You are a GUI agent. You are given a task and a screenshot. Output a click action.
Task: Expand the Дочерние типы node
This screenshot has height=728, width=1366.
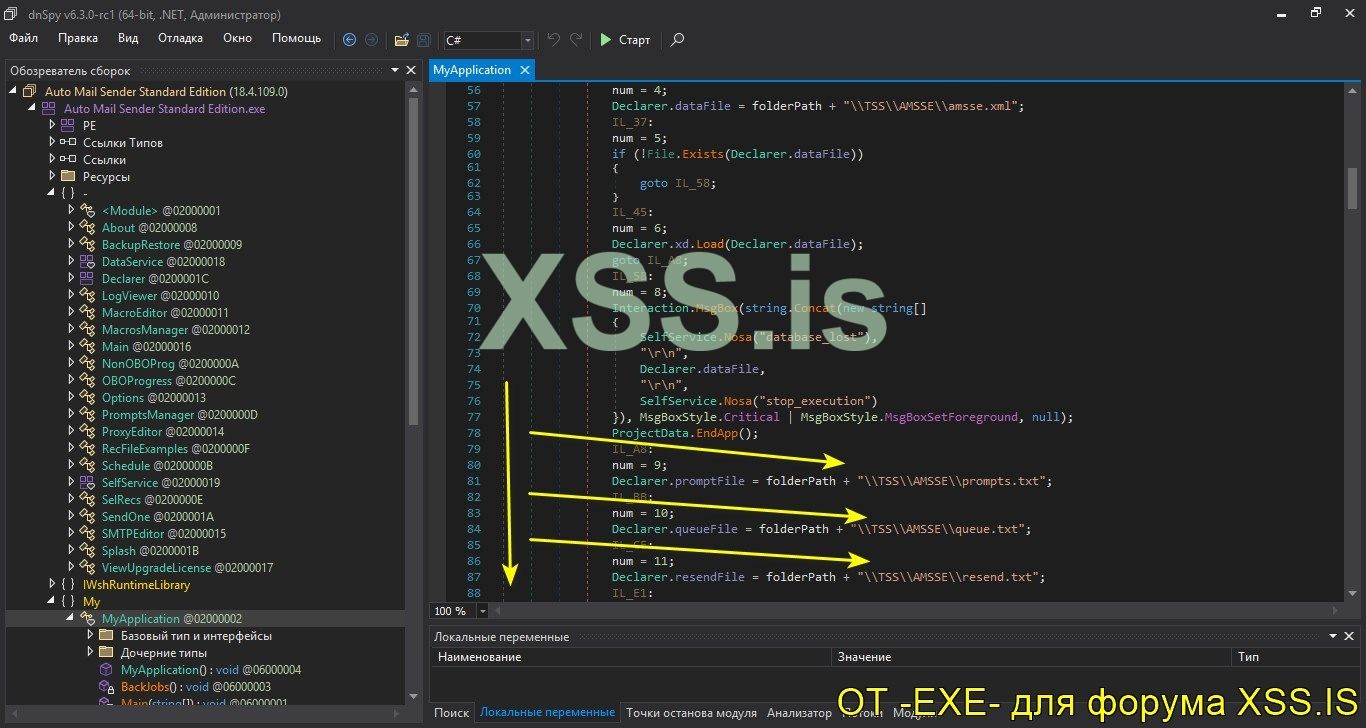pyautogui.click(x=91, y=652)
